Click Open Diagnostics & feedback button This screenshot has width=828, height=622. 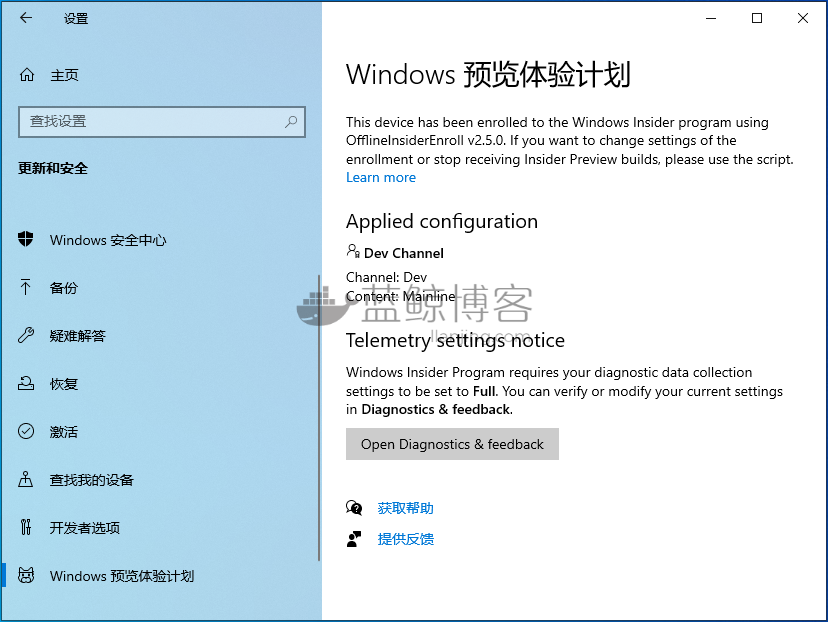pos(452,444)
